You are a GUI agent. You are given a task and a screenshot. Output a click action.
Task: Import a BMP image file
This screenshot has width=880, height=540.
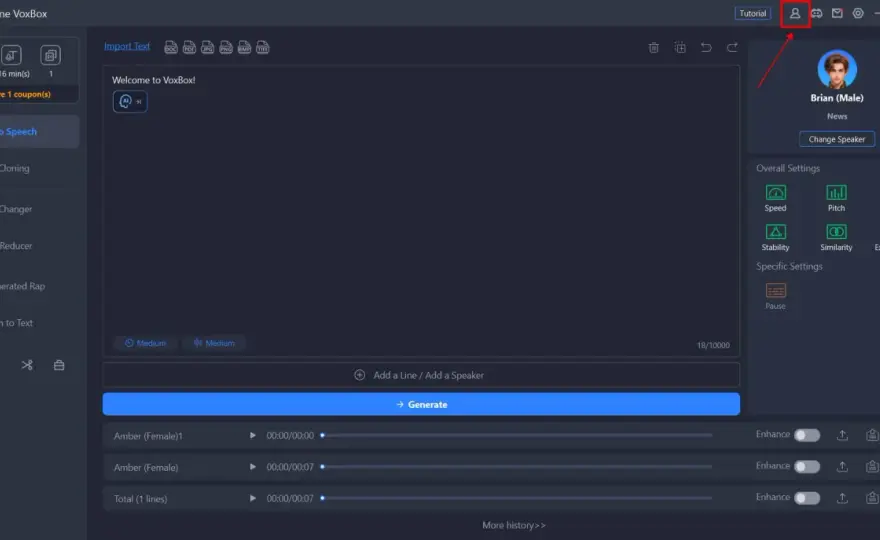244,48
